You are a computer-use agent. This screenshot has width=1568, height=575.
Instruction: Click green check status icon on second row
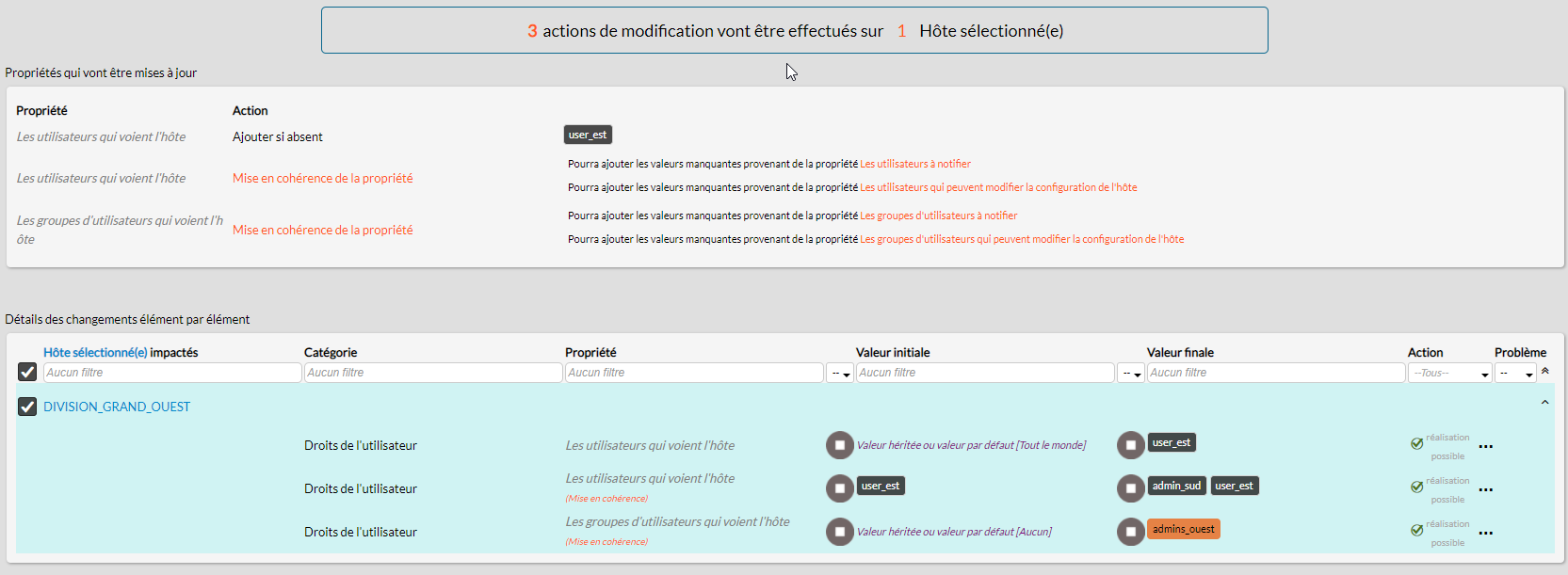coord(1416,487)
